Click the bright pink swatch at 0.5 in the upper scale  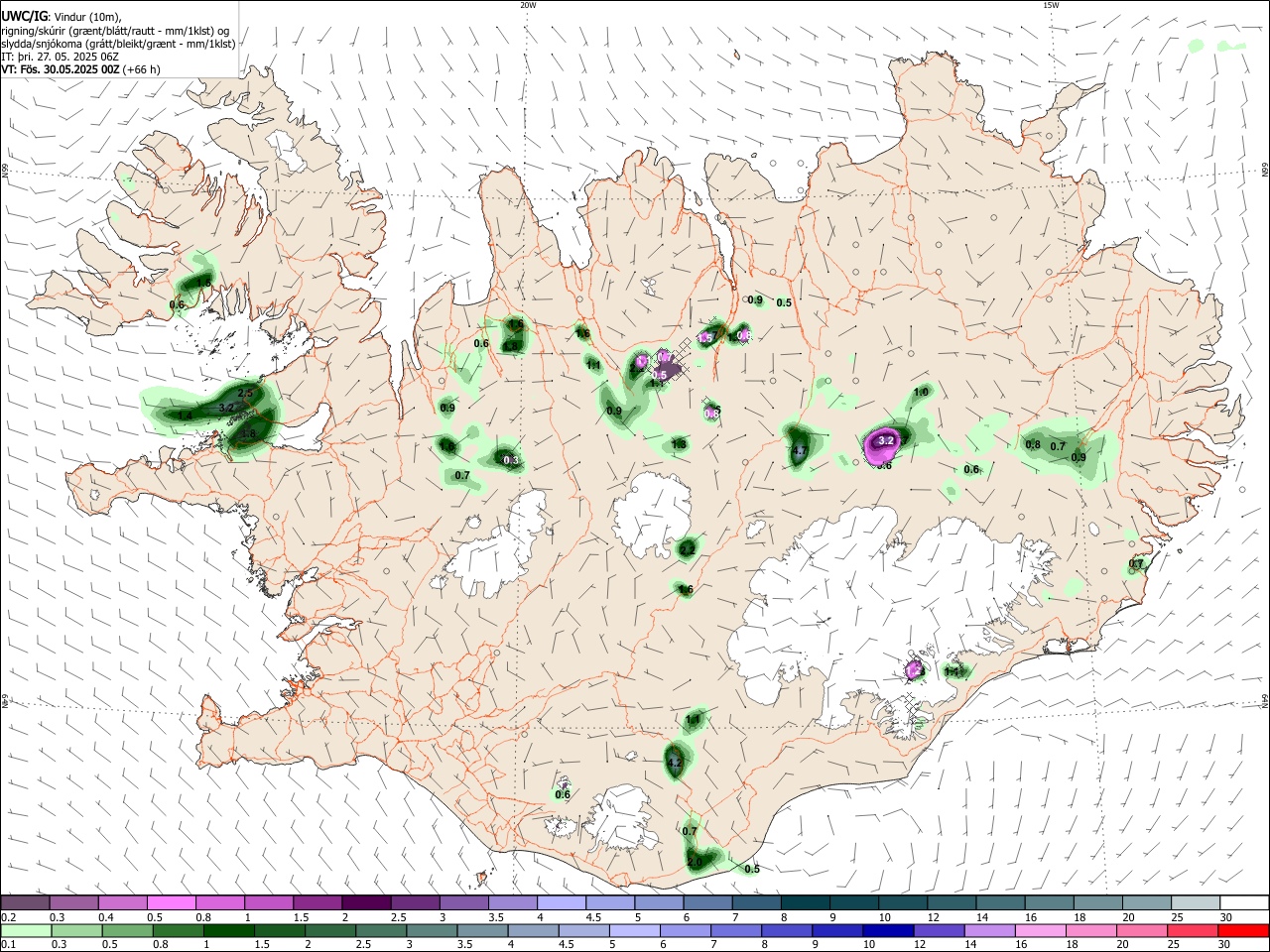click(x=171, y=903)
